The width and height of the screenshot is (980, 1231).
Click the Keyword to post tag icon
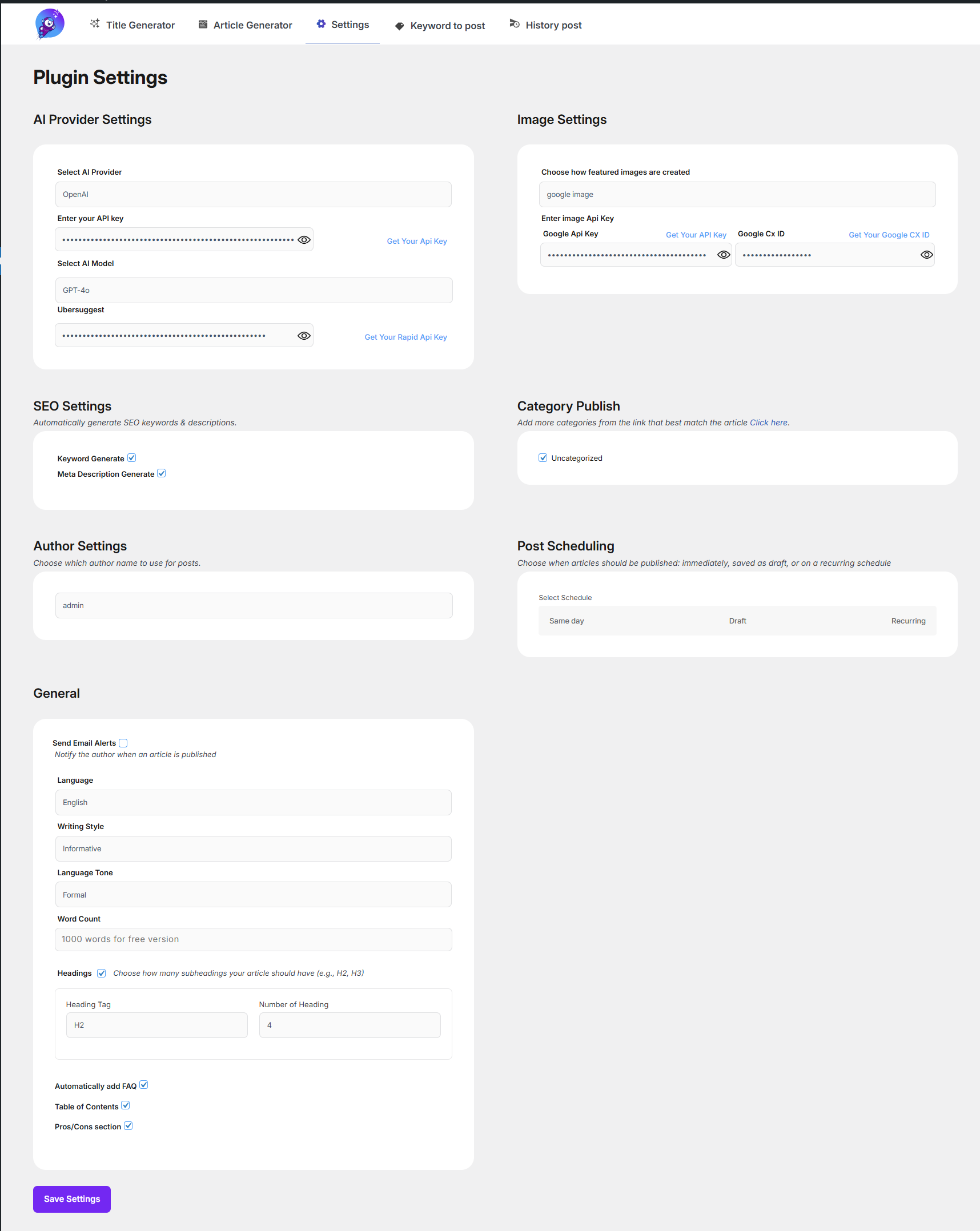399,26
